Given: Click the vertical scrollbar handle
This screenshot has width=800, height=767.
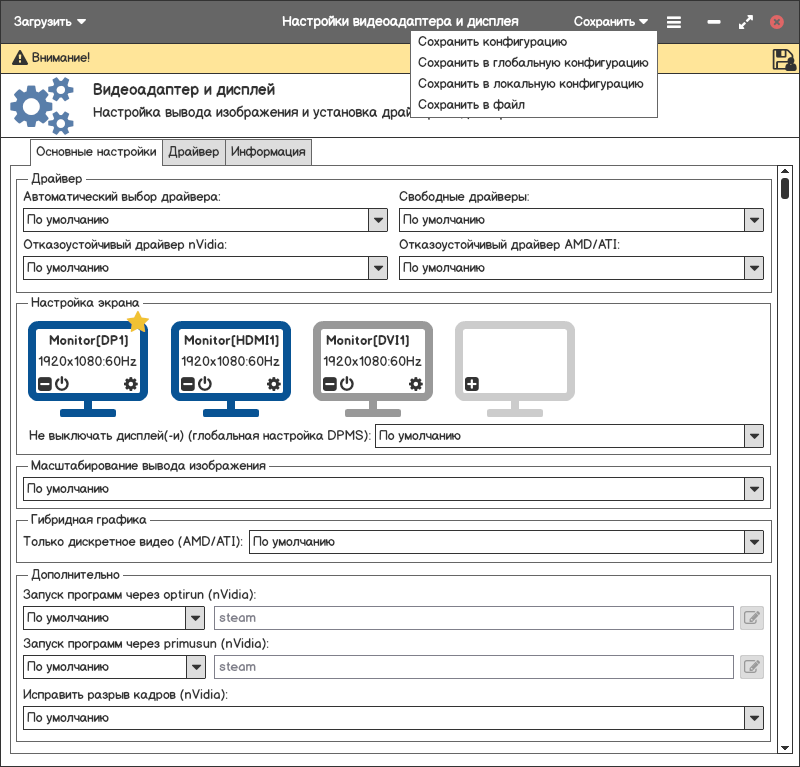Looking at the screenshot, I should coord(785,189).
